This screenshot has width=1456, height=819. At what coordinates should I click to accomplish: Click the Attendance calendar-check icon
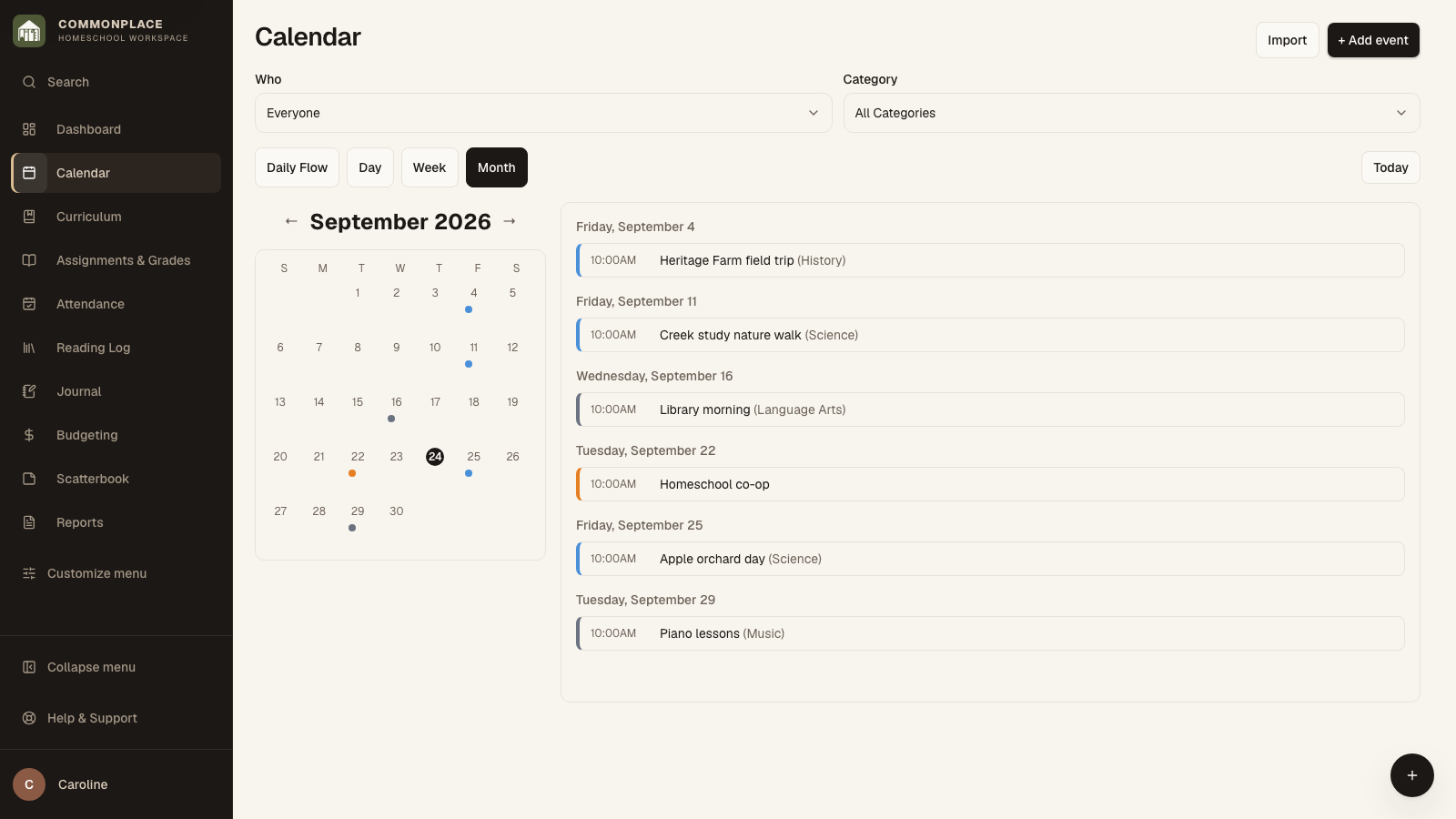click(29, 304)
